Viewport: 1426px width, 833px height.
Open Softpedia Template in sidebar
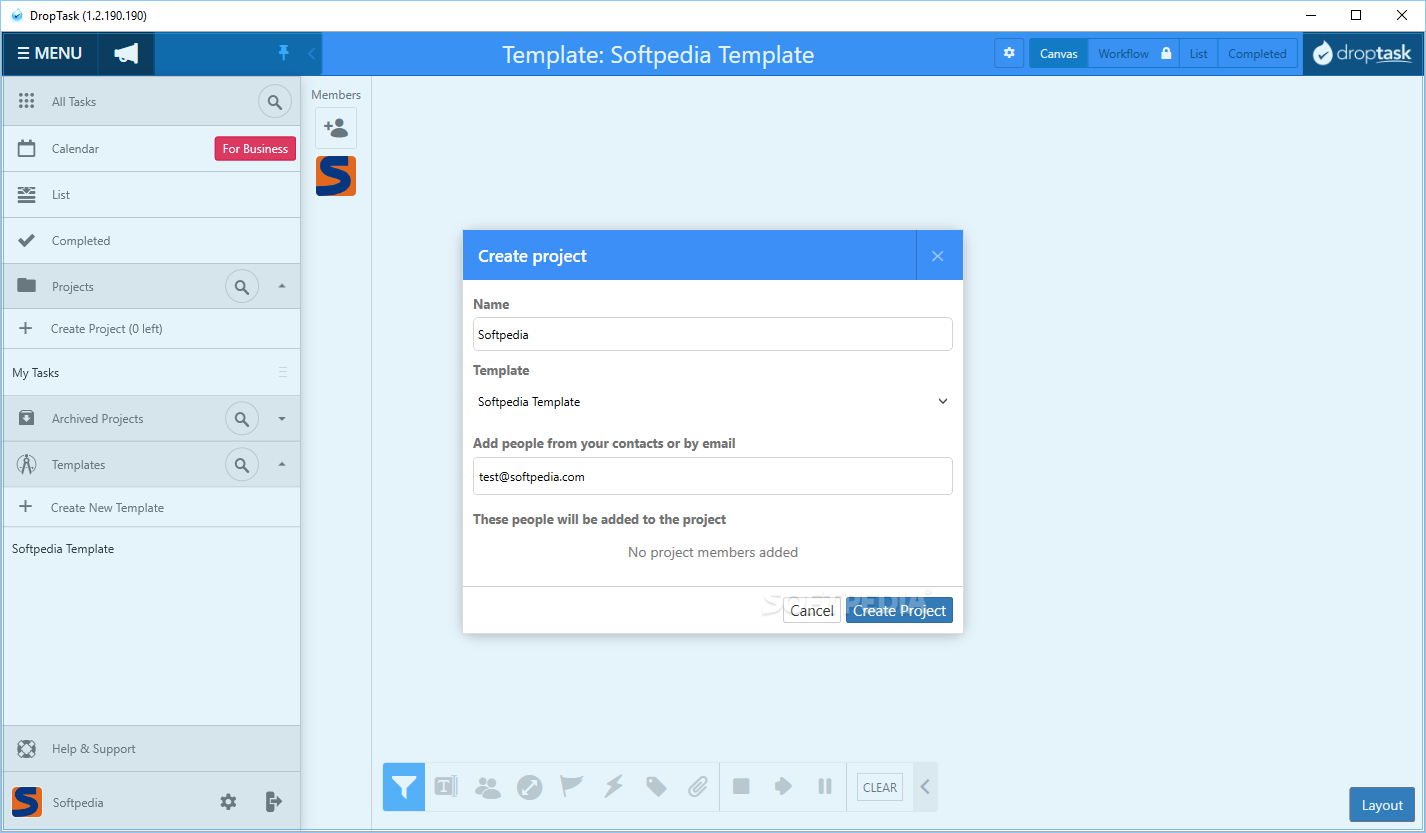click(x=63, y=549)
